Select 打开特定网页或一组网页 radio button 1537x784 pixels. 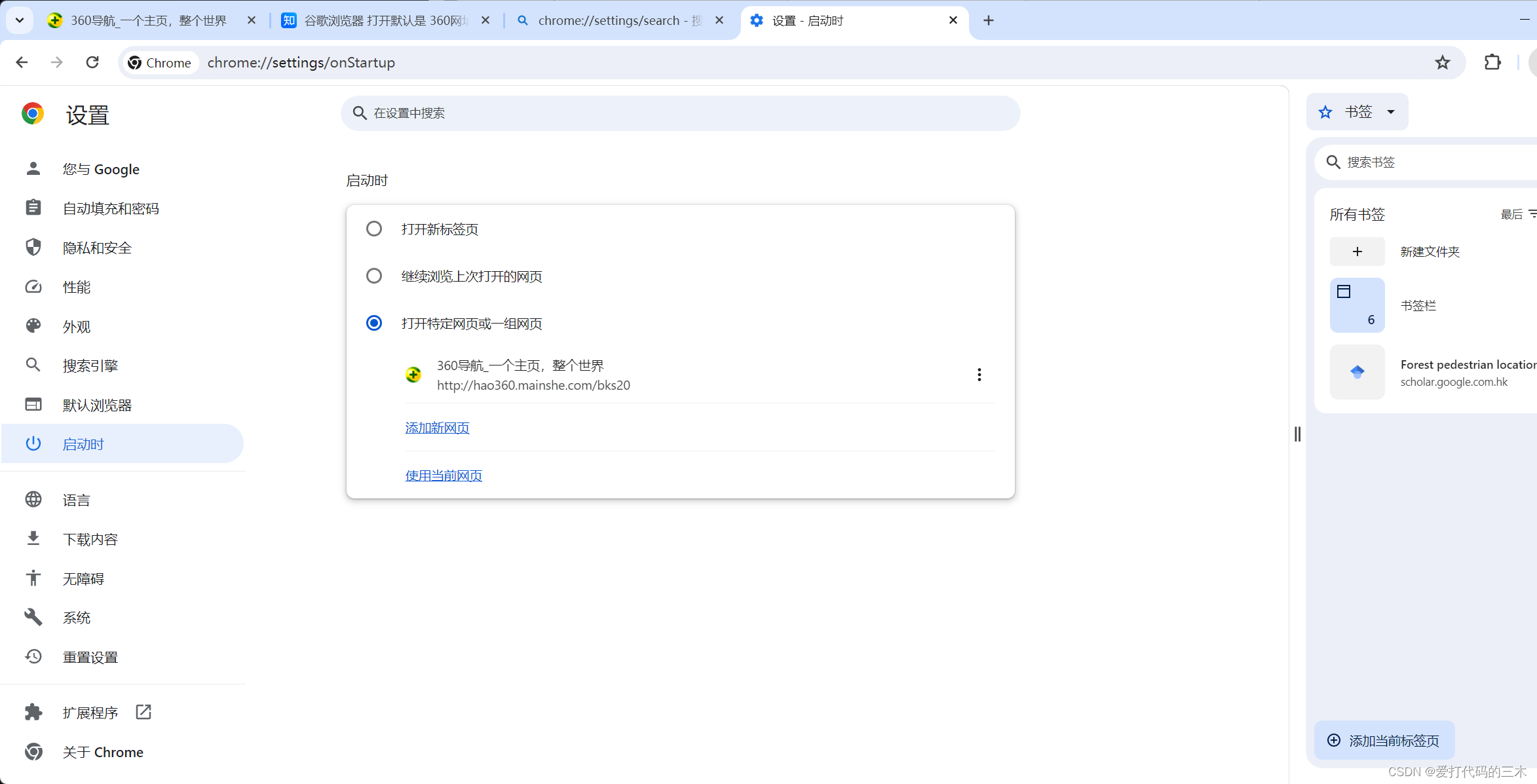[374, 323]
